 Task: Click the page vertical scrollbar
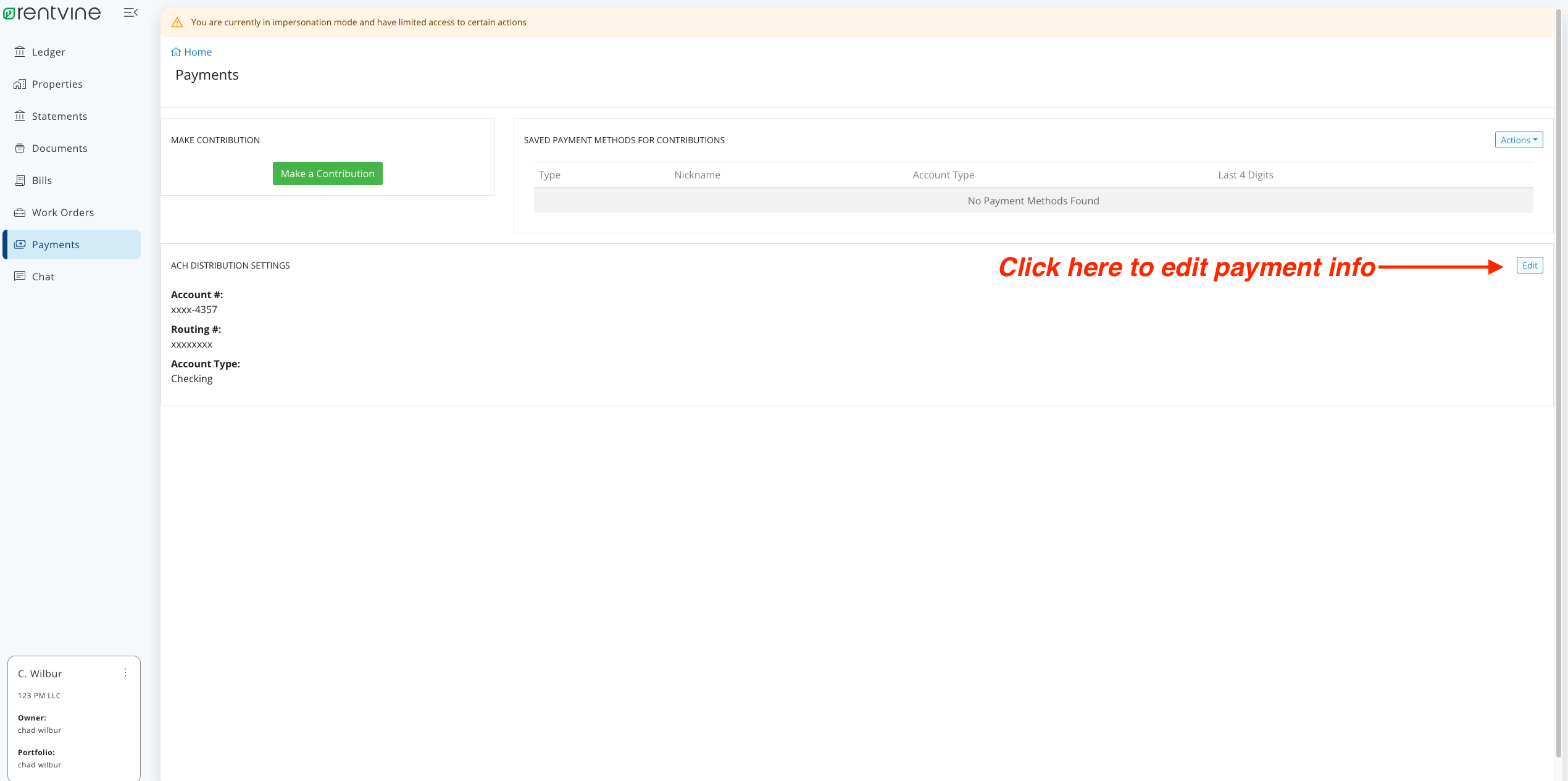[x=1558, y=383]
